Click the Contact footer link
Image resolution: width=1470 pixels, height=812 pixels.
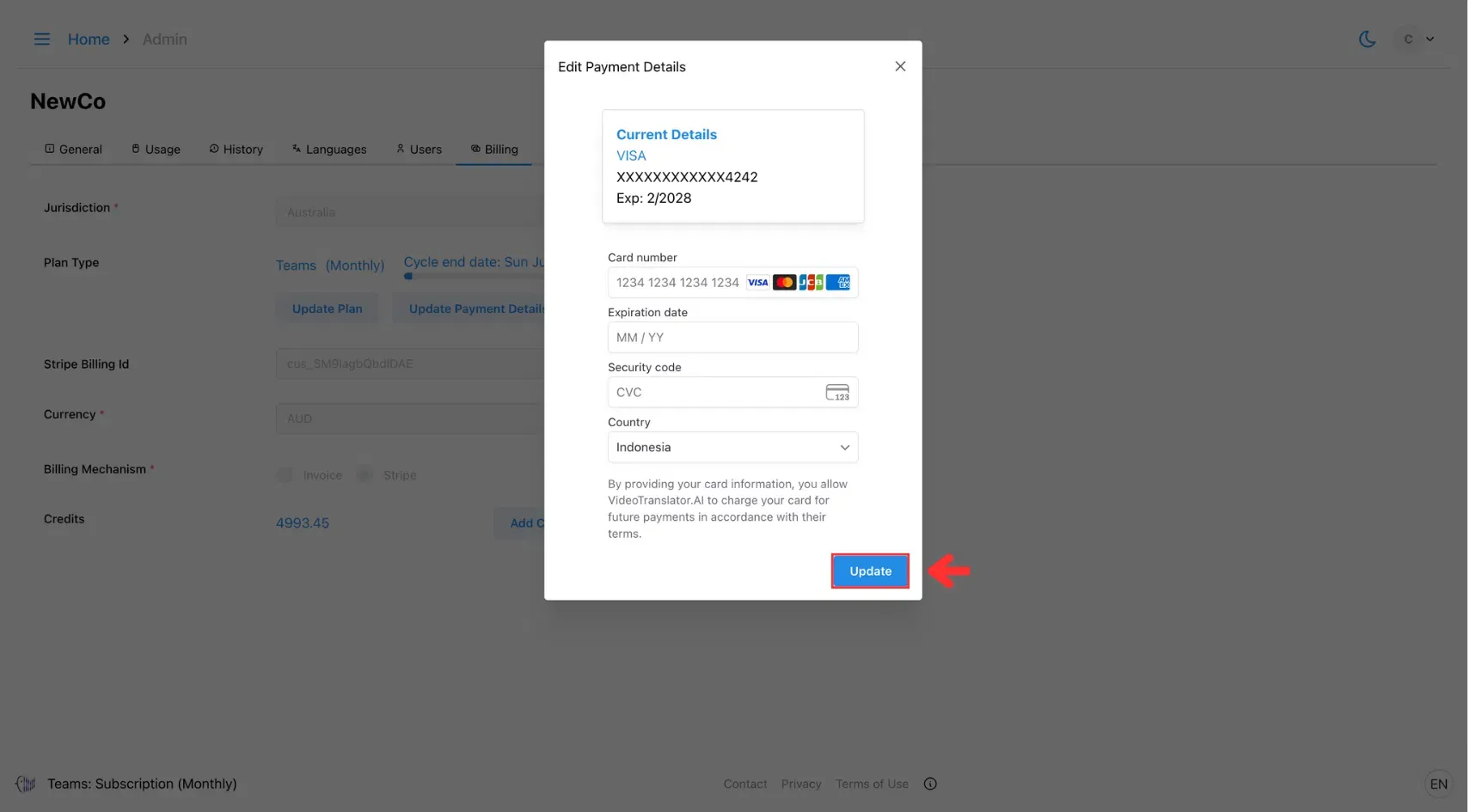(745, 784)
